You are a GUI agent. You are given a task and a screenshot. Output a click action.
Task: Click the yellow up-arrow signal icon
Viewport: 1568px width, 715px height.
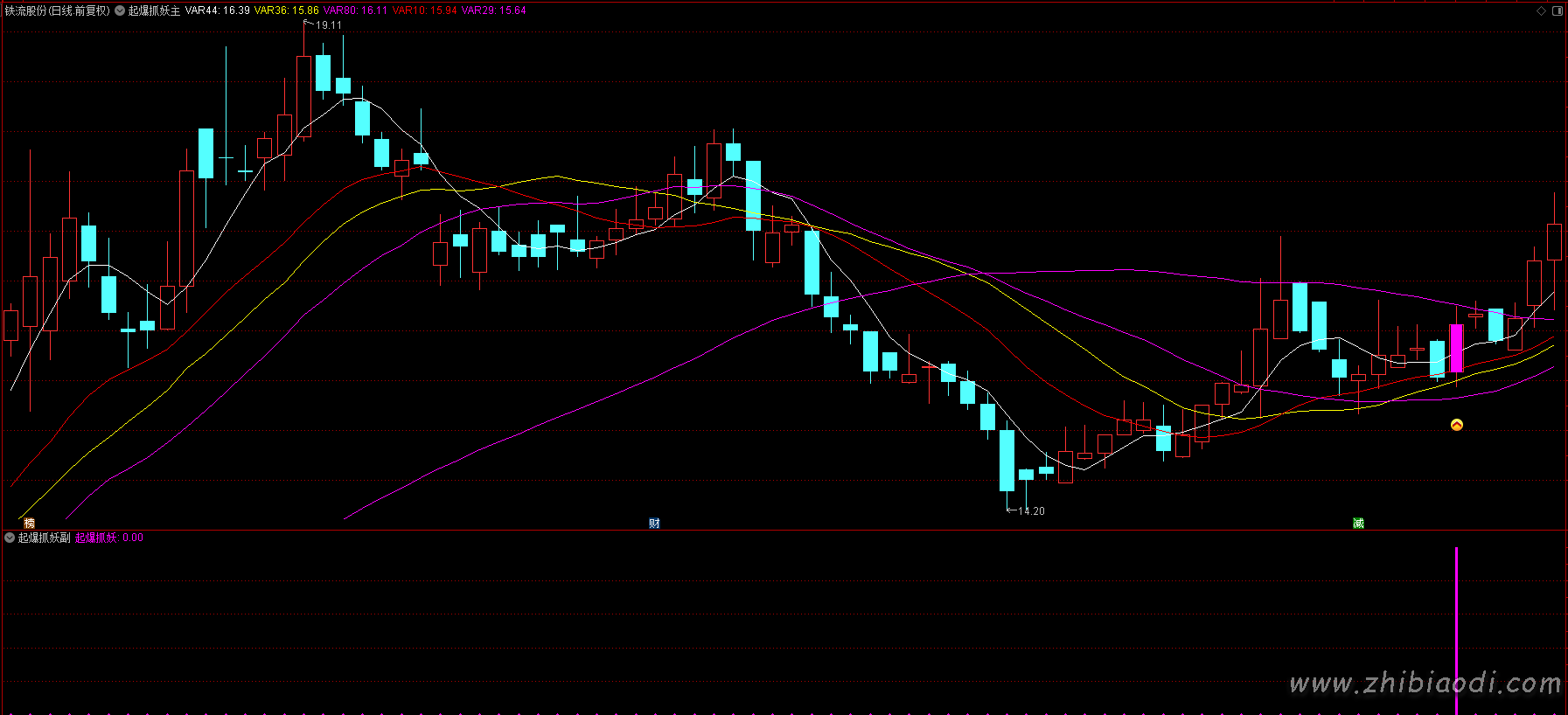click(x=1456, y=425)
